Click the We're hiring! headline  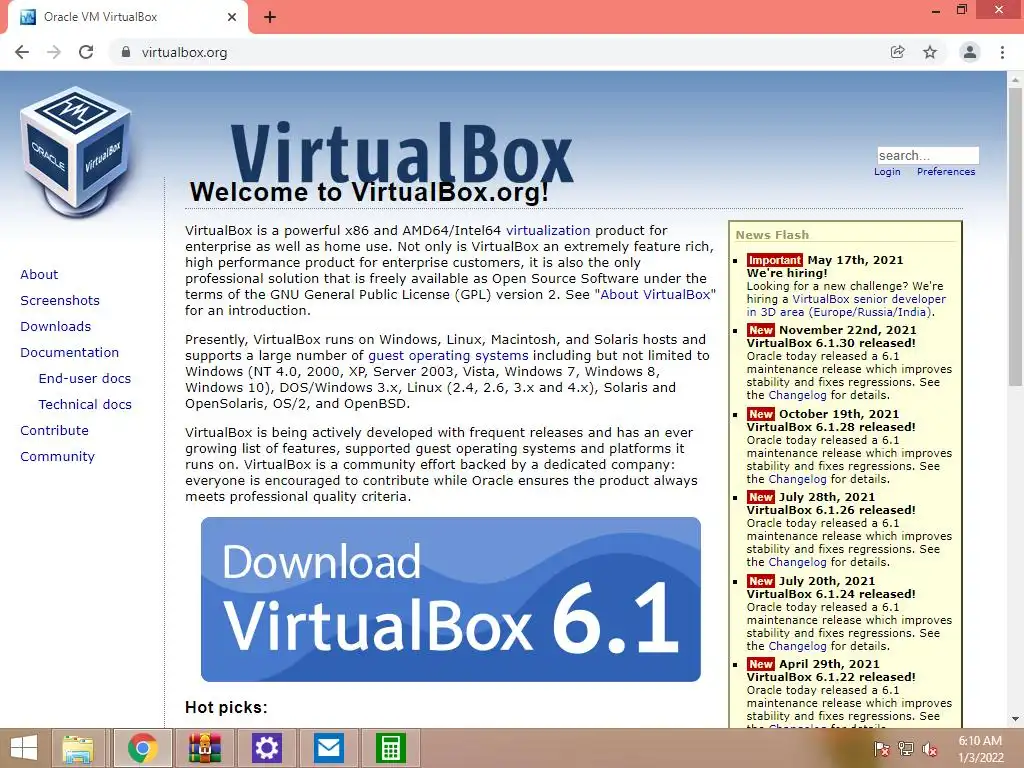(787, 273)
